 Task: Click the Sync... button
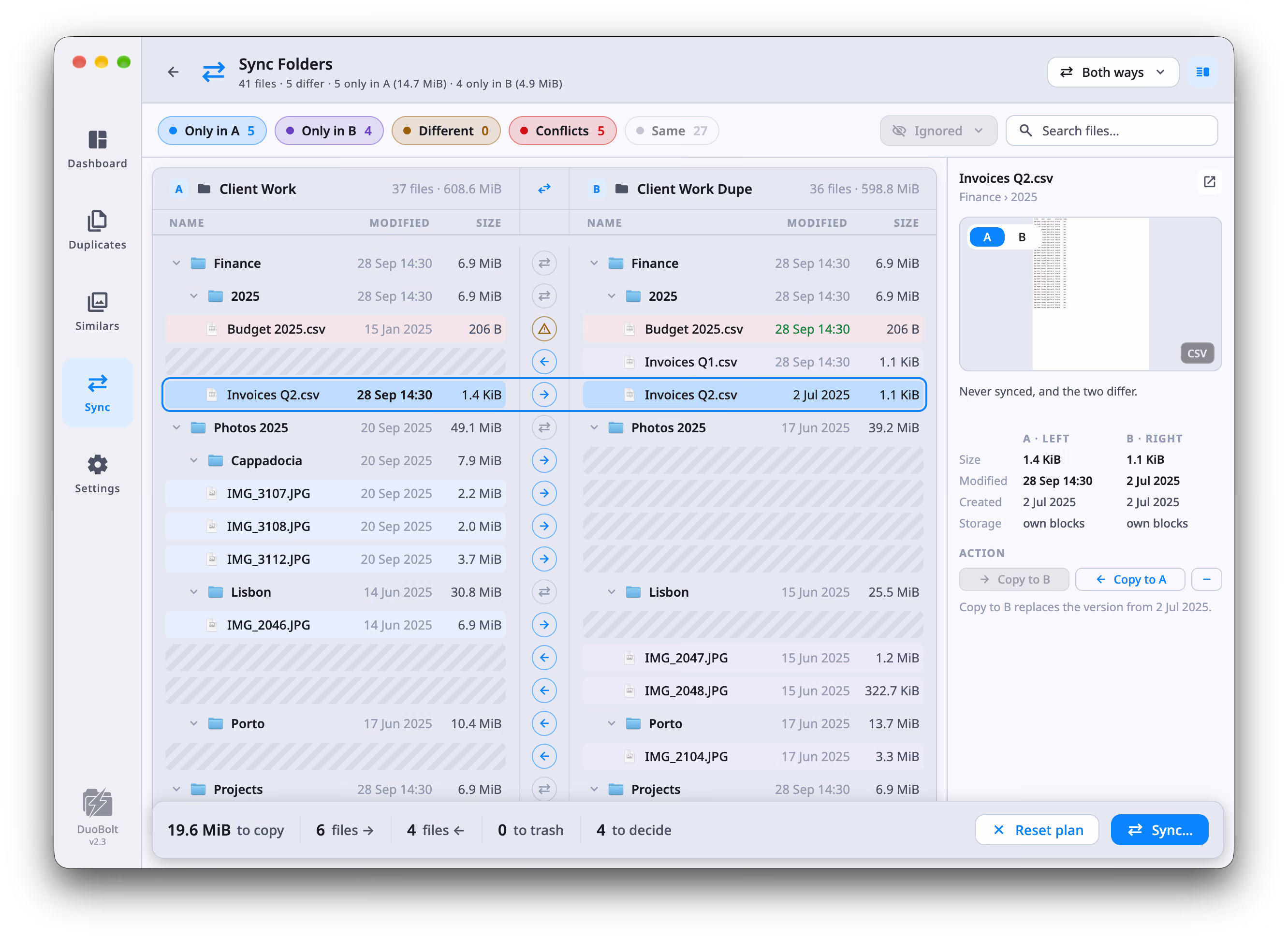pyautogui.click(x=1159, y=830)
